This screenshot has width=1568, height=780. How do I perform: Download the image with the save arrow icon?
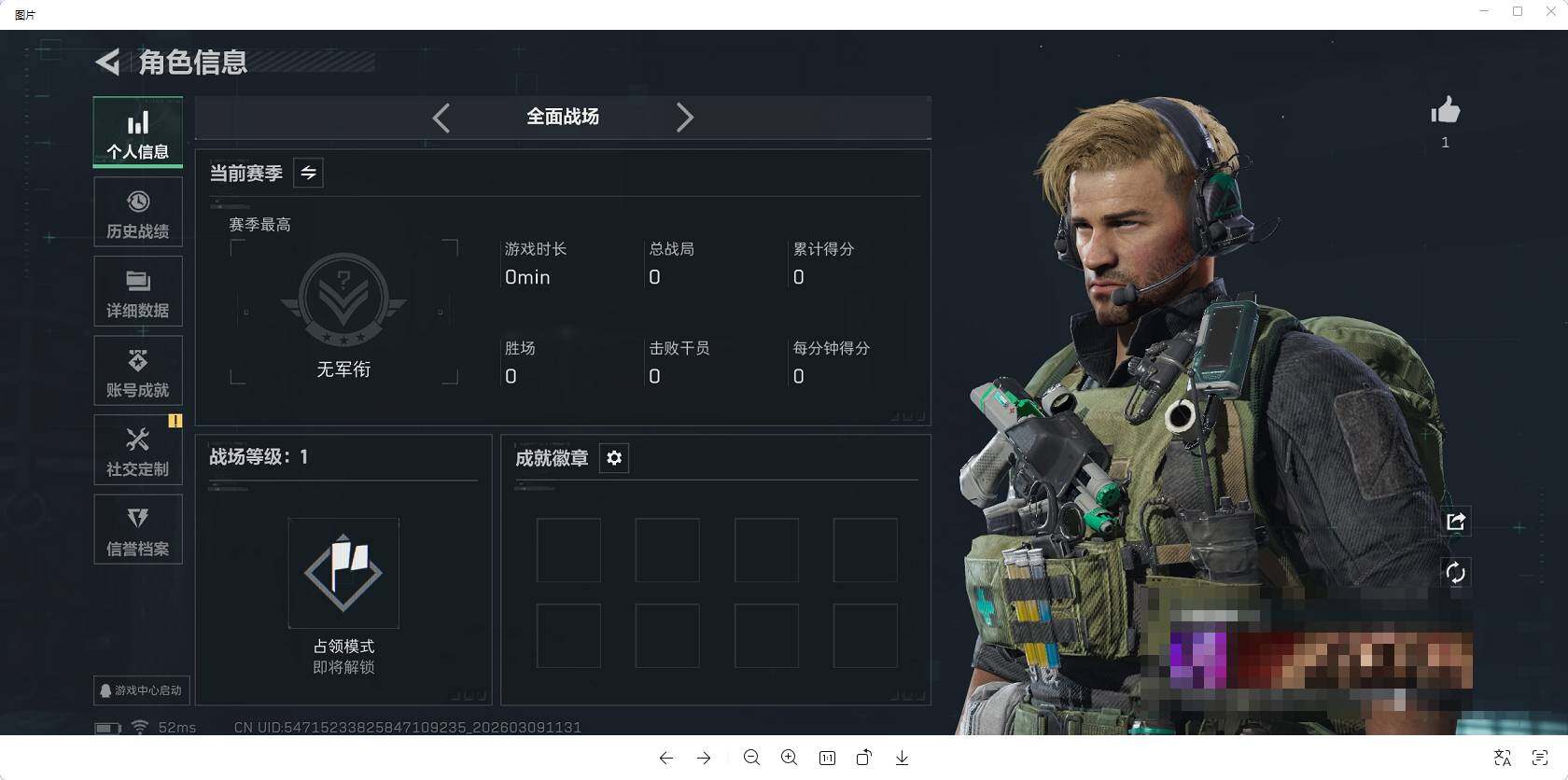point(902,758)
